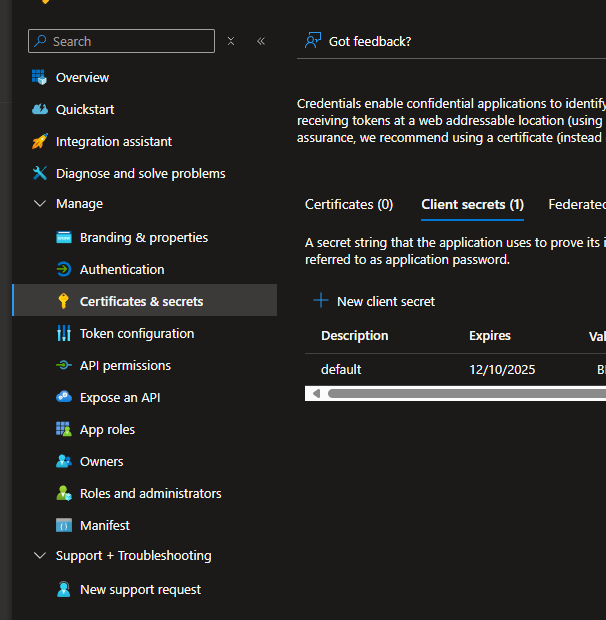The height and width of the screenshot is (620, 606).
Task: Open the Authentication icon
Action: tap(64, 269)
